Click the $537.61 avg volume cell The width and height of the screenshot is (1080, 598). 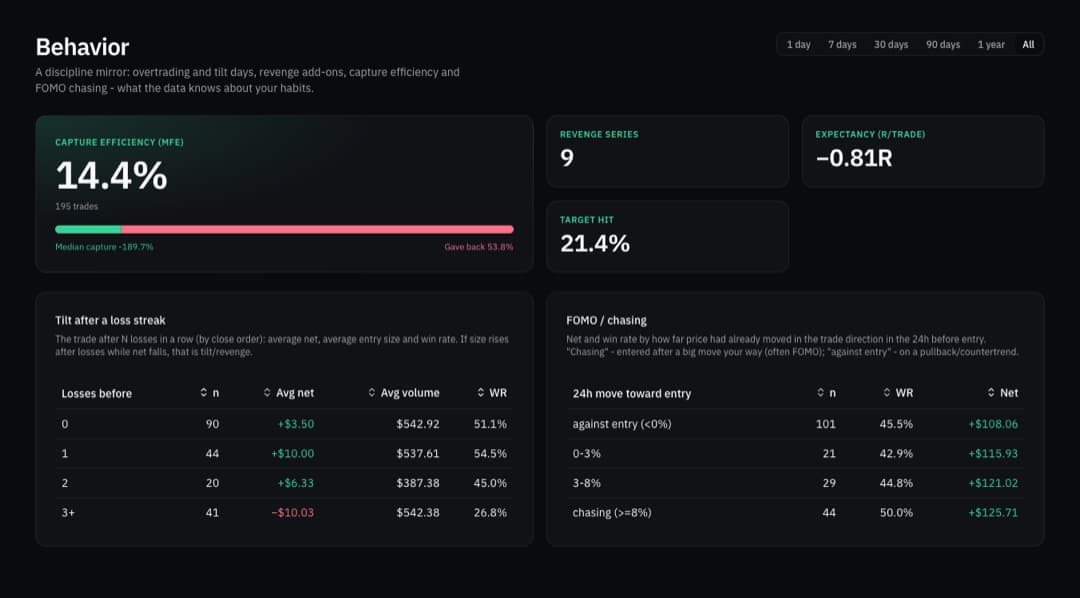[x=417, y=453]
